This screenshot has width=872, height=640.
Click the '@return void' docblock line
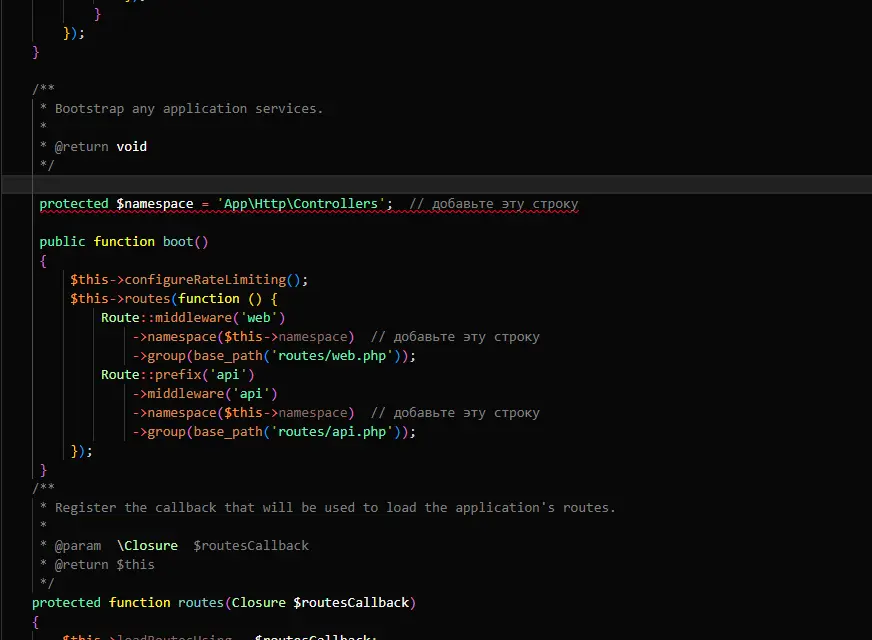coord(101,147)
